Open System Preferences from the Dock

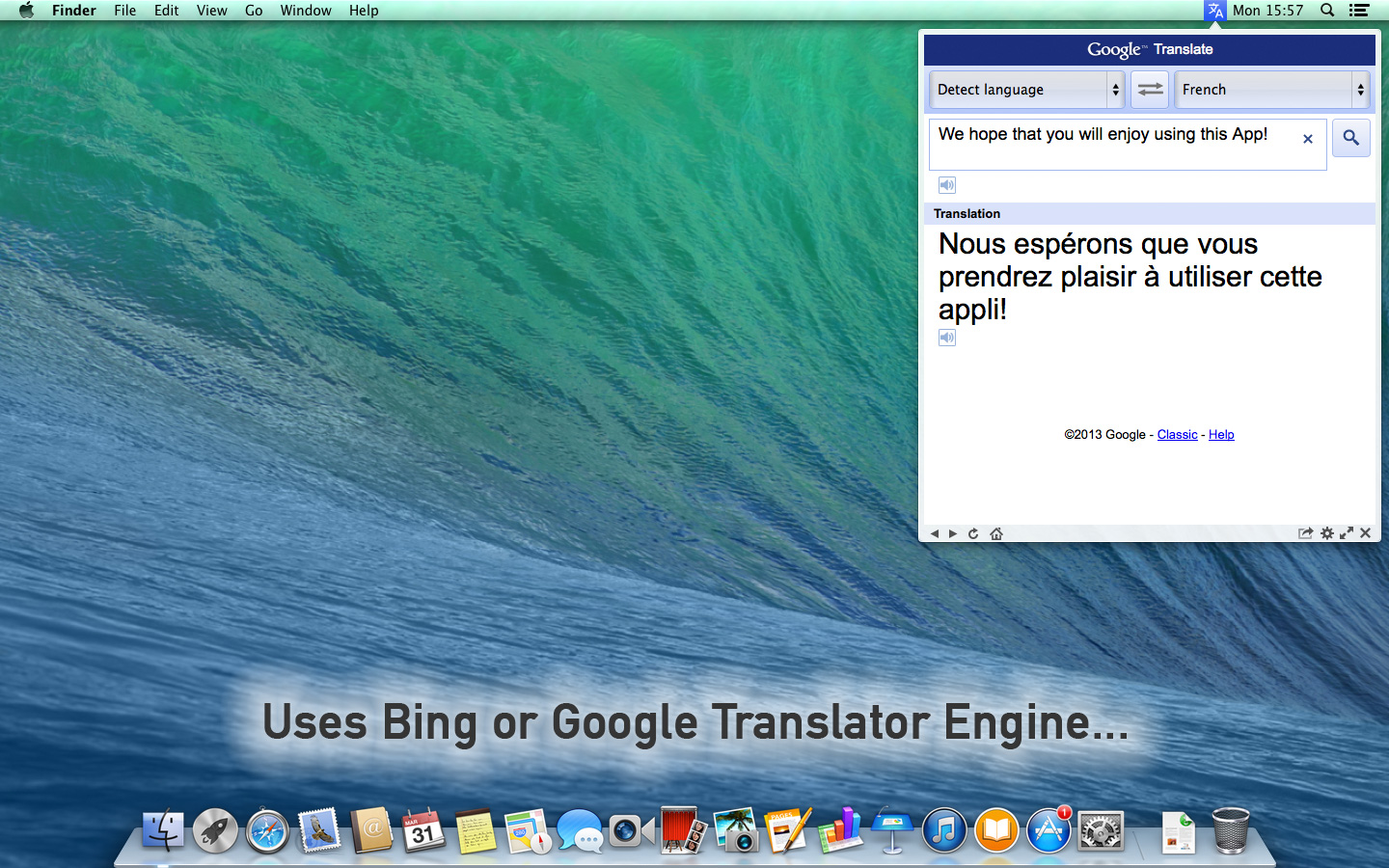[1101, 830]
